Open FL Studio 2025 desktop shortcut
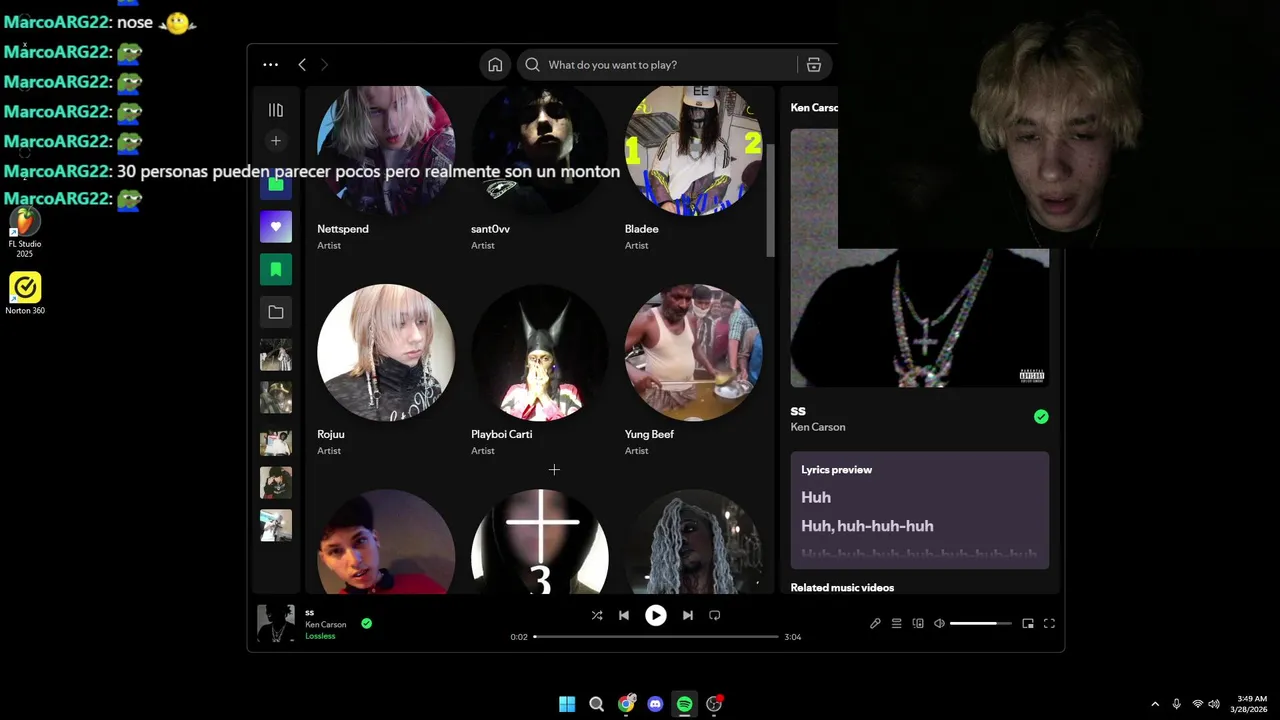 (25, 233)
